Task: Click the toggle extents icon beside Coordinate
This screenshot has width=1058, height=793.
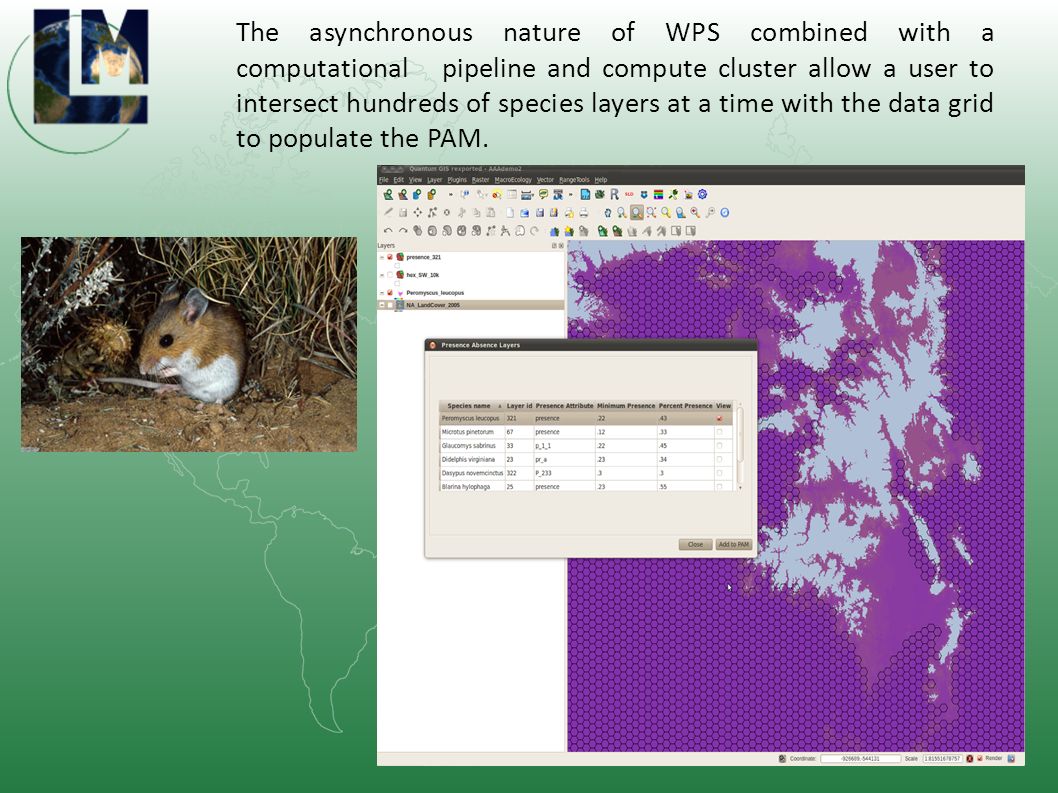Action: (x=782, y=759)
